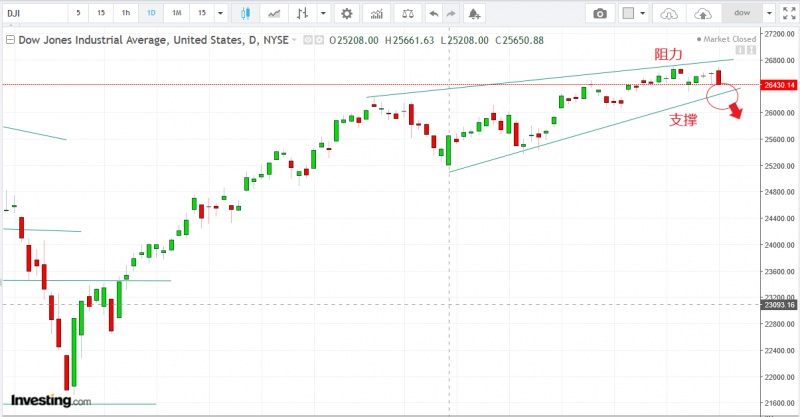
Task: Choose the bar chart style icon
Action: (300, 14)
